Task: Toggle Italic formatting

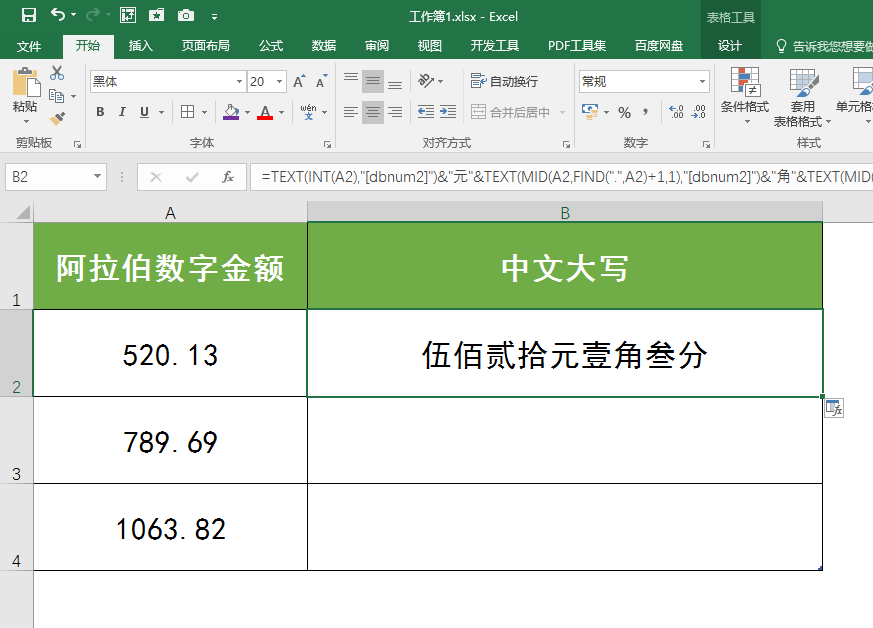Action: click(x=122, y=112)
